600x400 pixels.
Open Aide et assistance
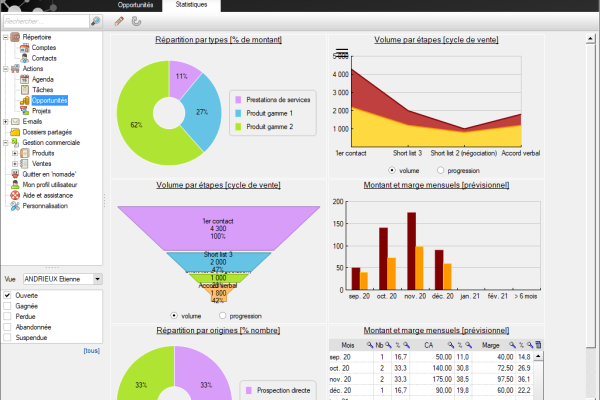click(x=48, y=195)
